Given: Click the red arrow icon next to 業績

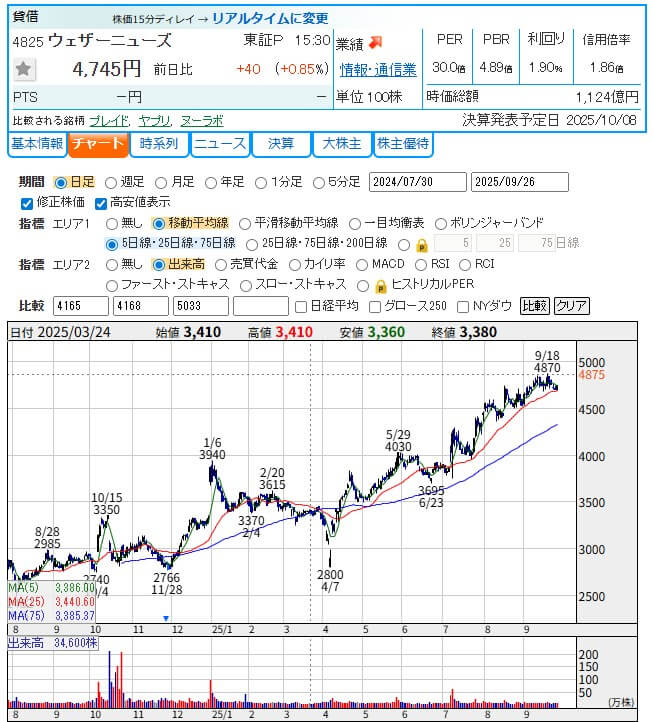Looking at the screenshot, I should (x=375, y=42).
